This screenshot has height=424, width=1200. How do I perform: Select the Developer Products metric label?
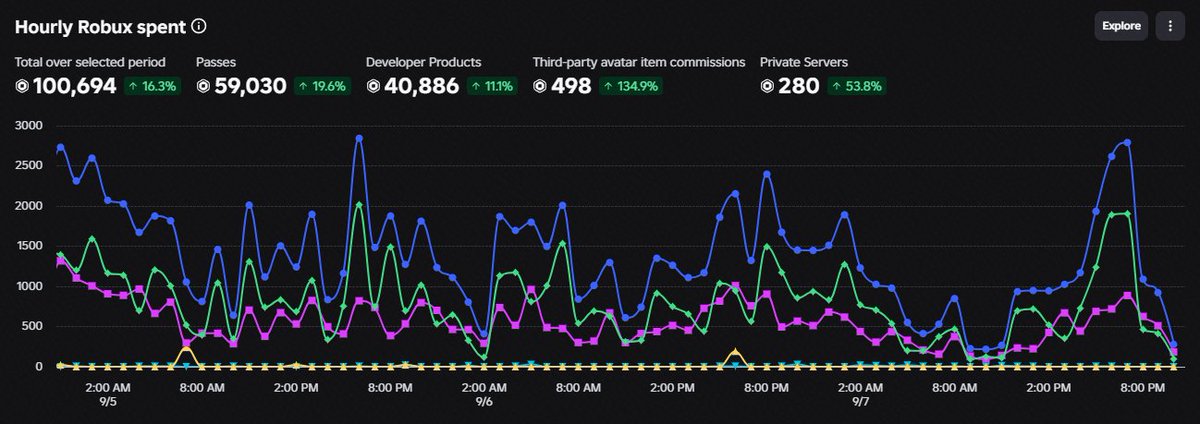pos(424,62)
